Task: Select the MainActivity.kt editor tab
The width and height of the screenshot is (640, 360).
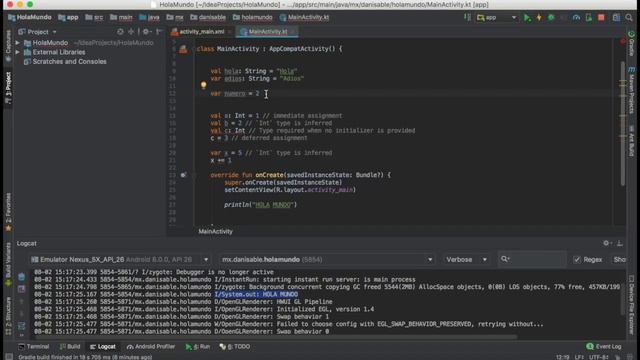Action: tap(268, 31)
